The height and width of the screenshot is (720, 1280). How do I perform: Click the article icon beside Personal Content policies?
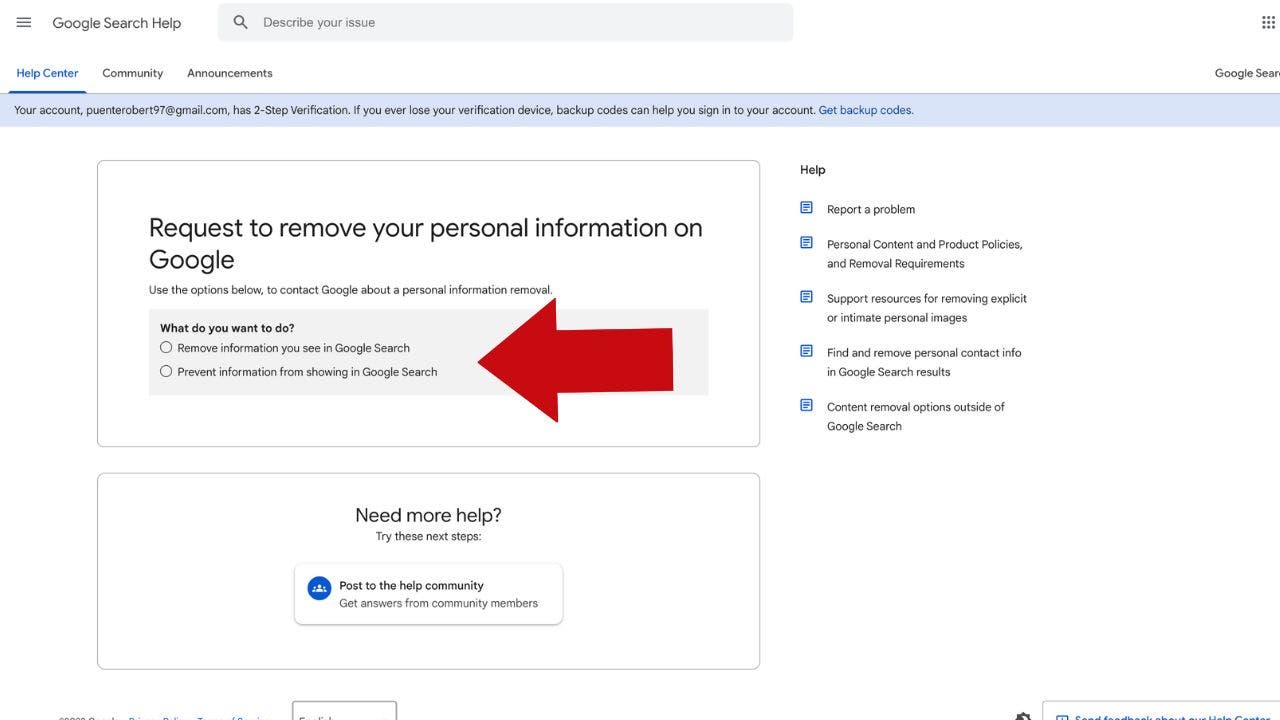click(x=806, y=242)
